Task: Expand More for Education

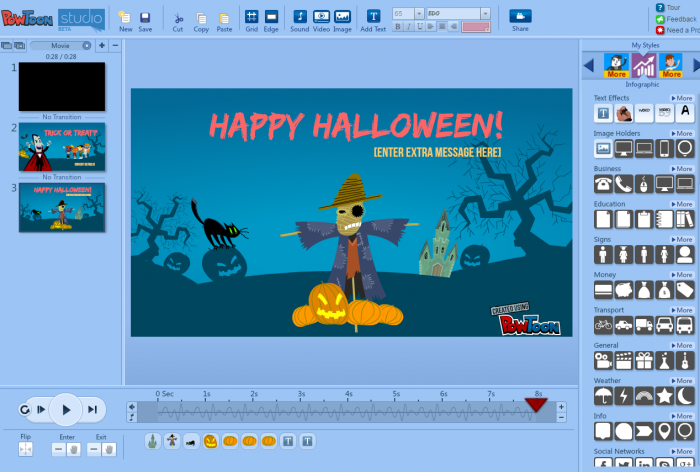Action: [x=682, y=204]
